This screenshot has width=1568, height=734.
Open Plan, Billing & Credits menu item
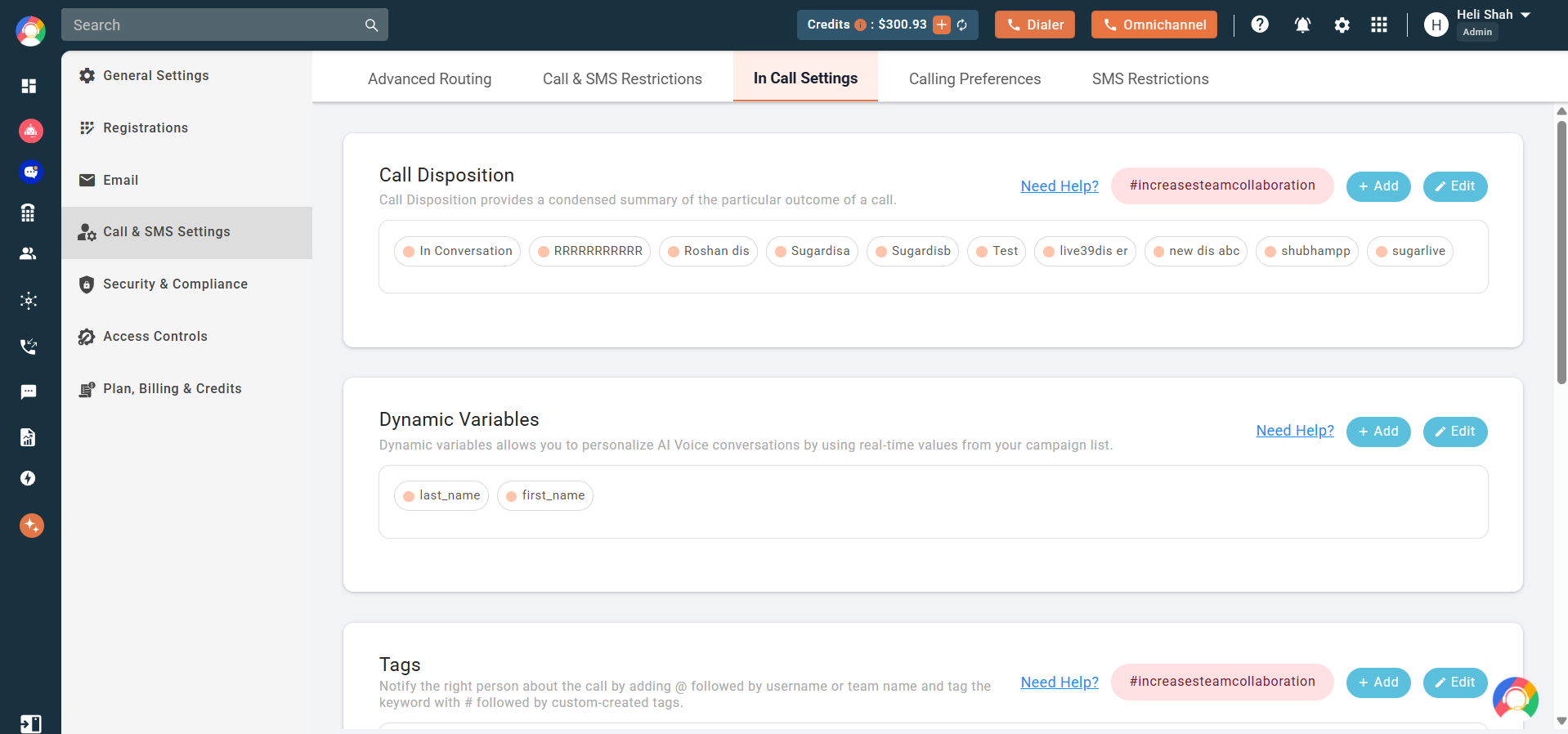point(186,389)
